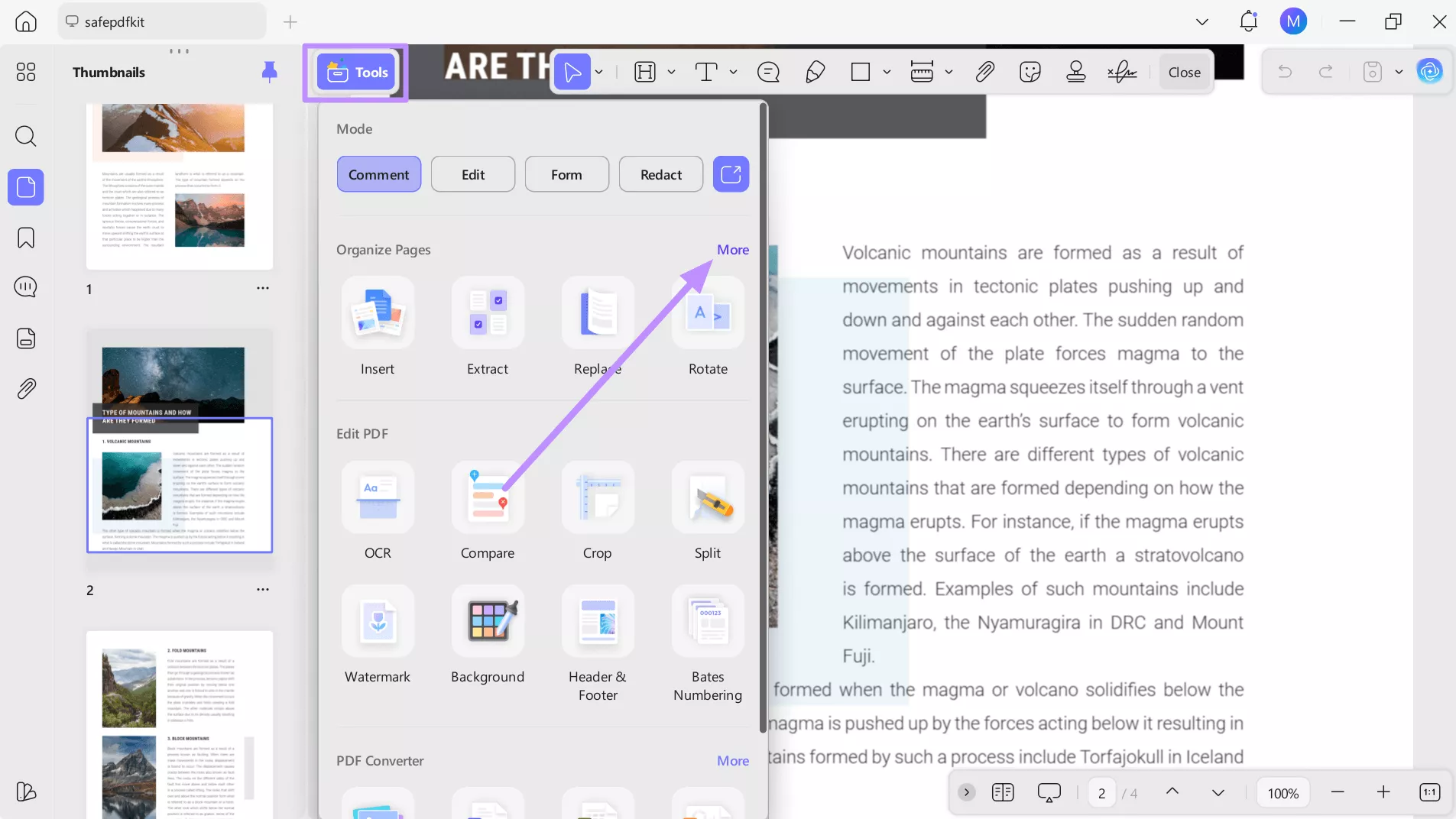Select the Pencil annotation tool
Viewport: 1456px width, 819px height.
coord(815,73)
